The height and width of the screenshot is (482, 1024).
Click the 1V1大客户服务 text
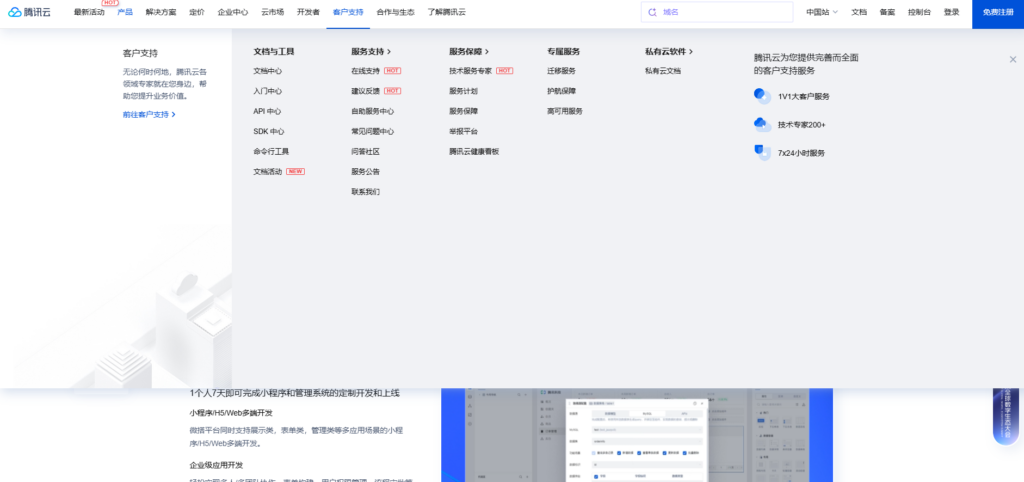[x=804, y=96]
